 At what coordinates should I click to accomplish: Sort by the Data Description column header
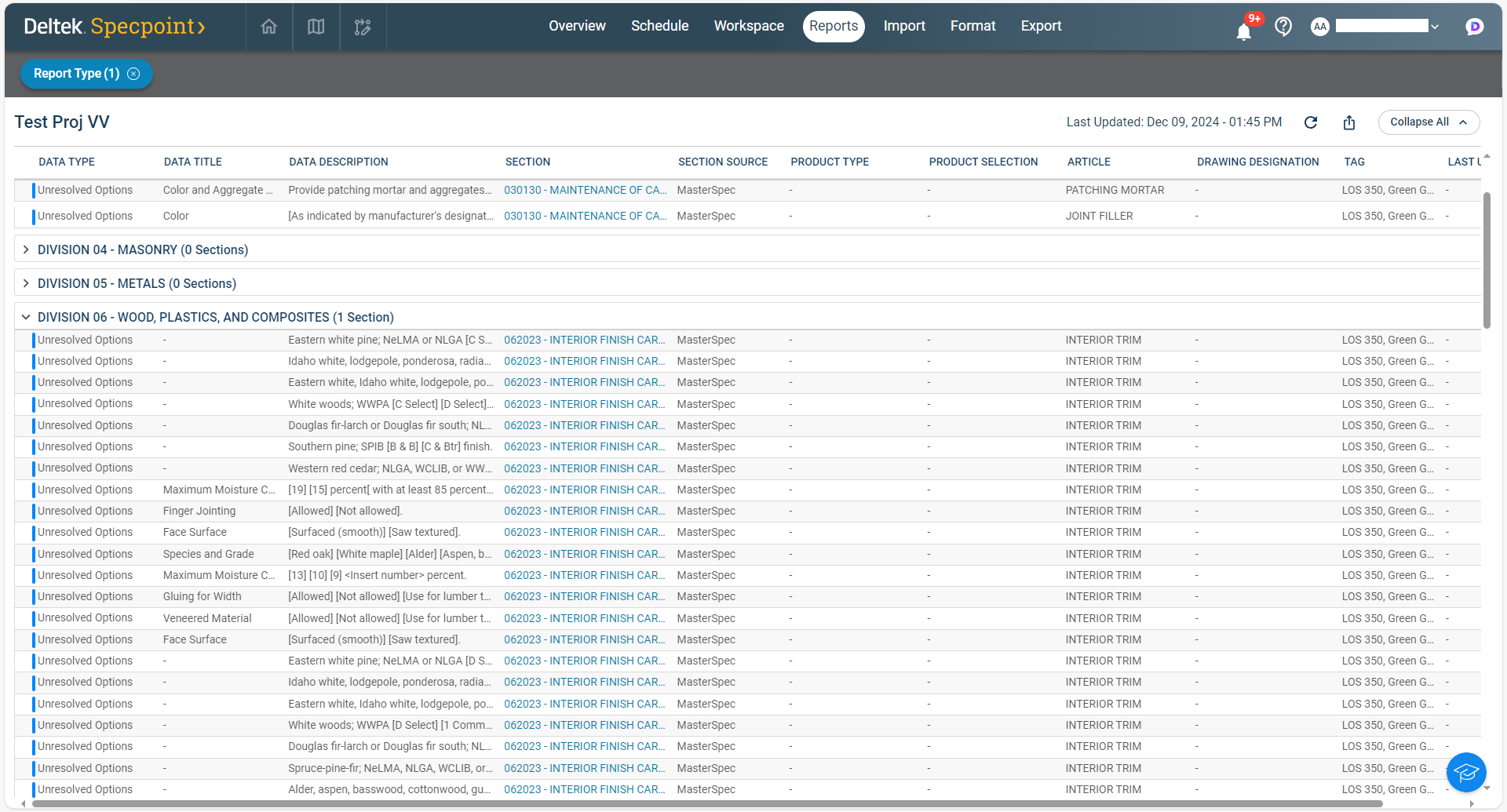click(338, 162)
